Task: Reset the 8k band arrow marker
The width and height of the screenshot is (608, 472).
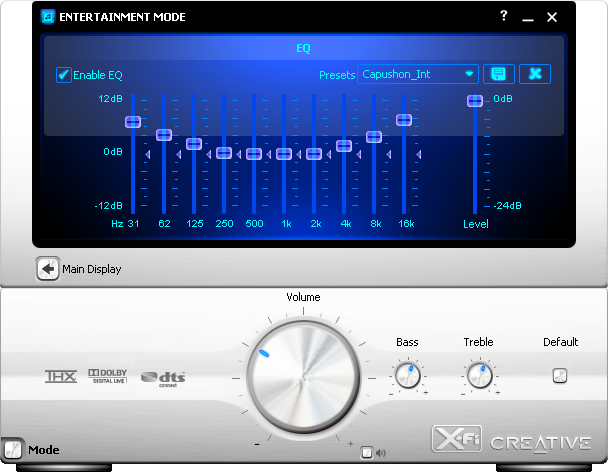Action: coord(389,155)
